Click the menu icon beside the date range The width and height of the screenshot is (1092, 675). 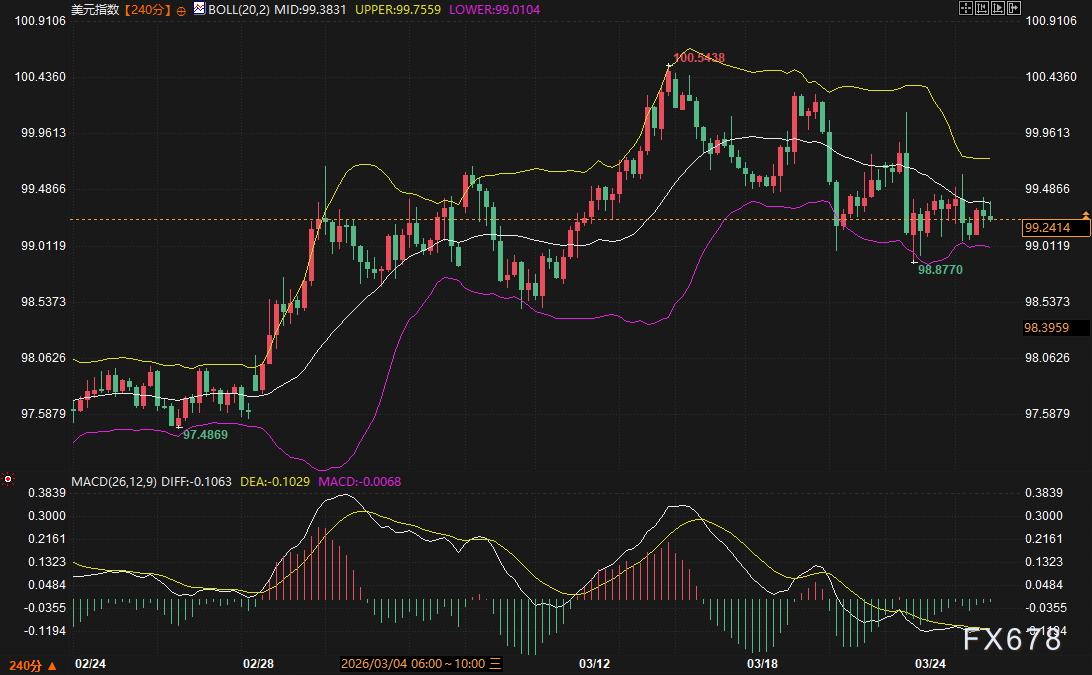click(495, 664)
